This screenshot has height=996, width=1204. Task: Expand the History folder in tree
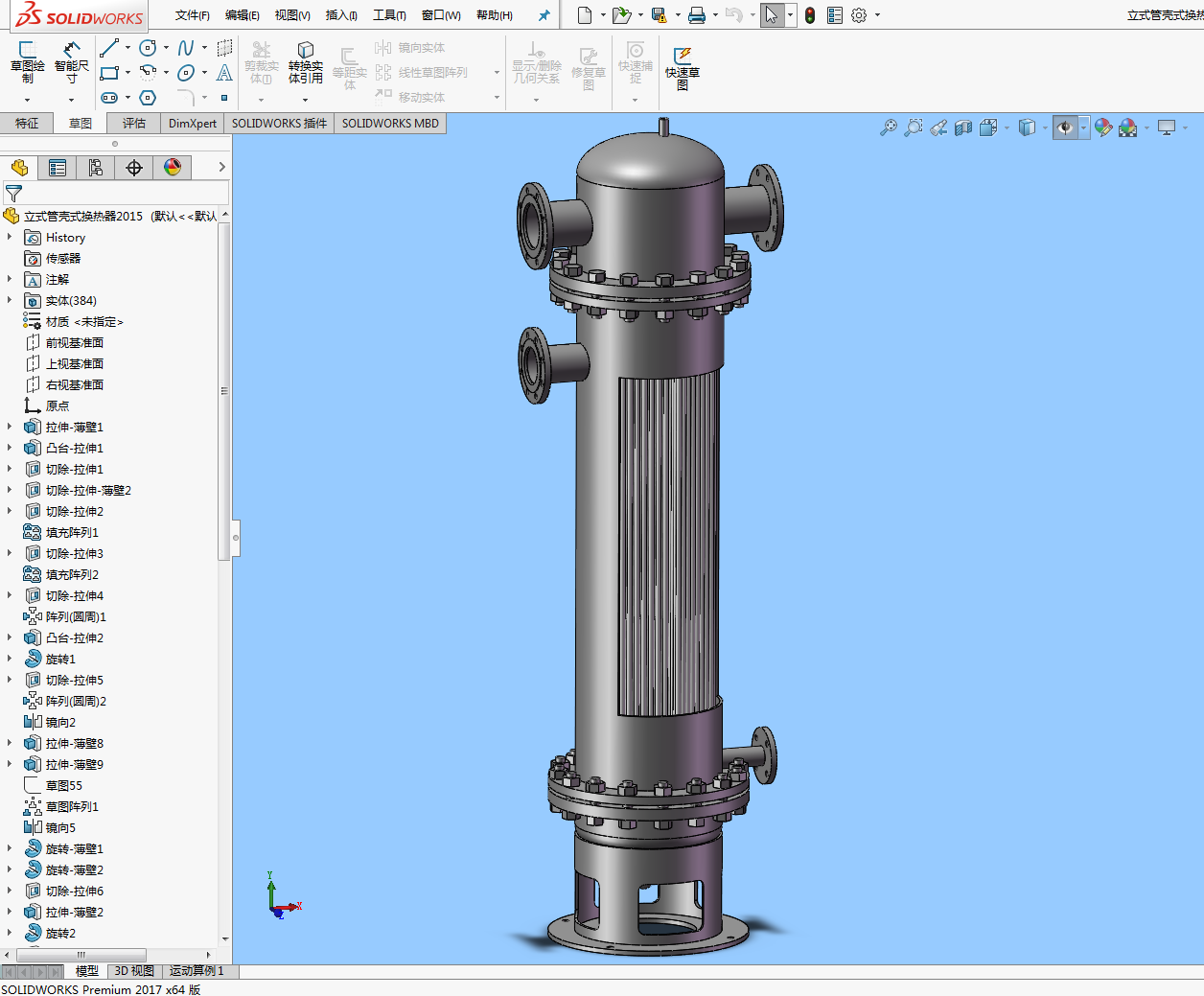(x=10, y=238)
